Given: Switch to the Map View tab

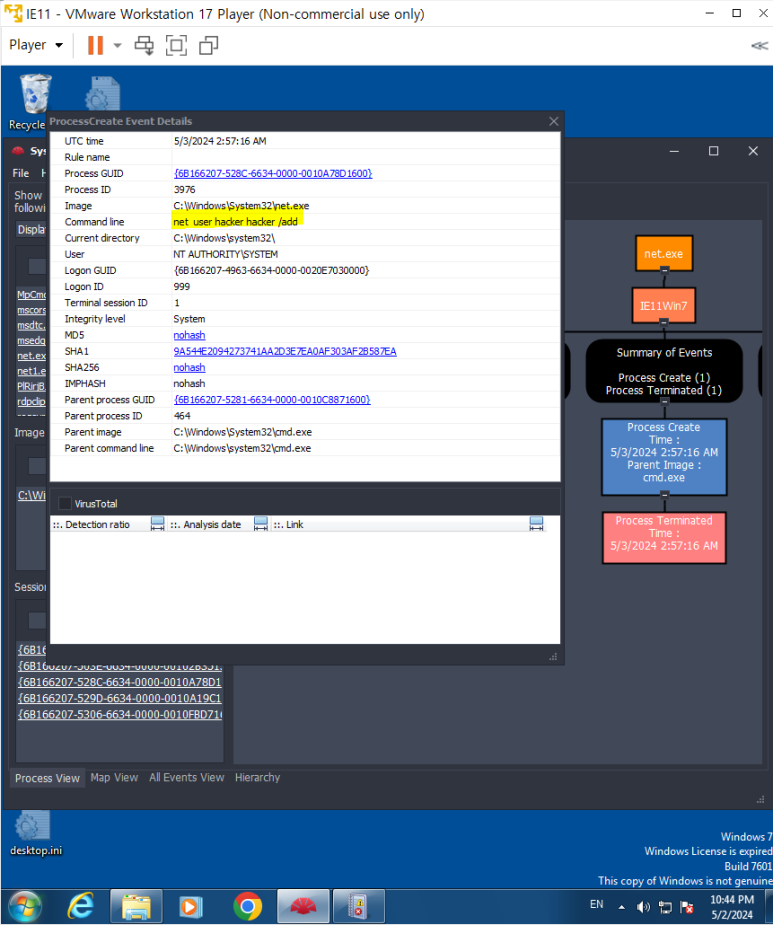Looking at the screenshot, I should [114, 778].
